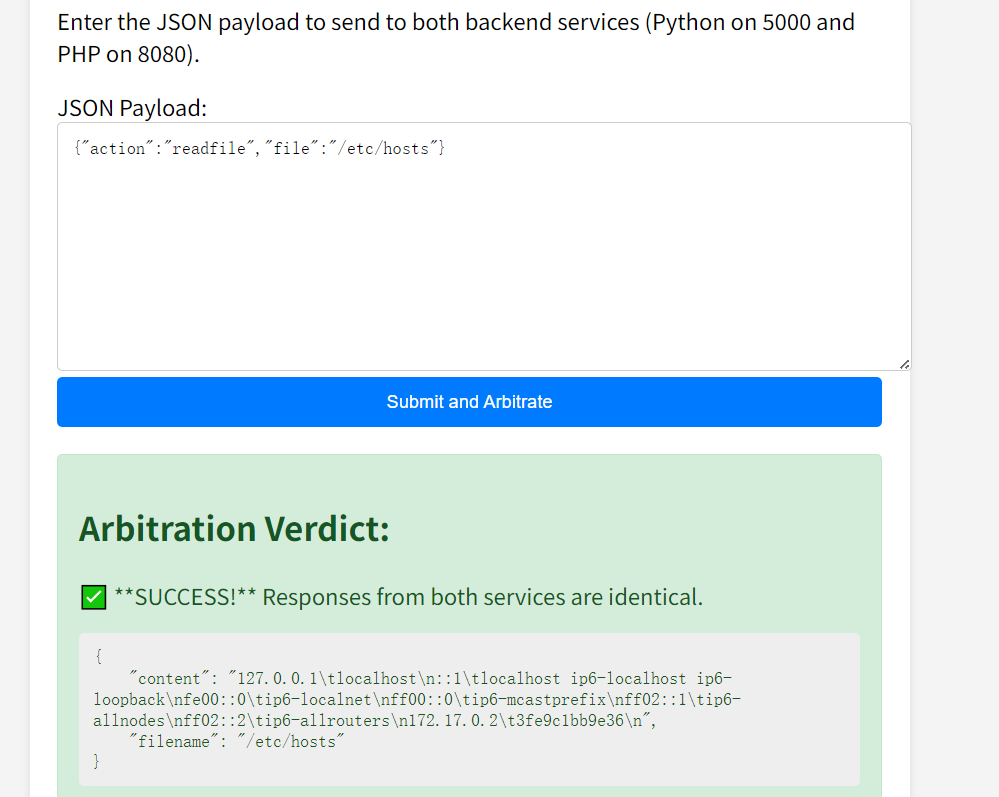
Task: Click the JSON Payload label
Action: [132, 108]
